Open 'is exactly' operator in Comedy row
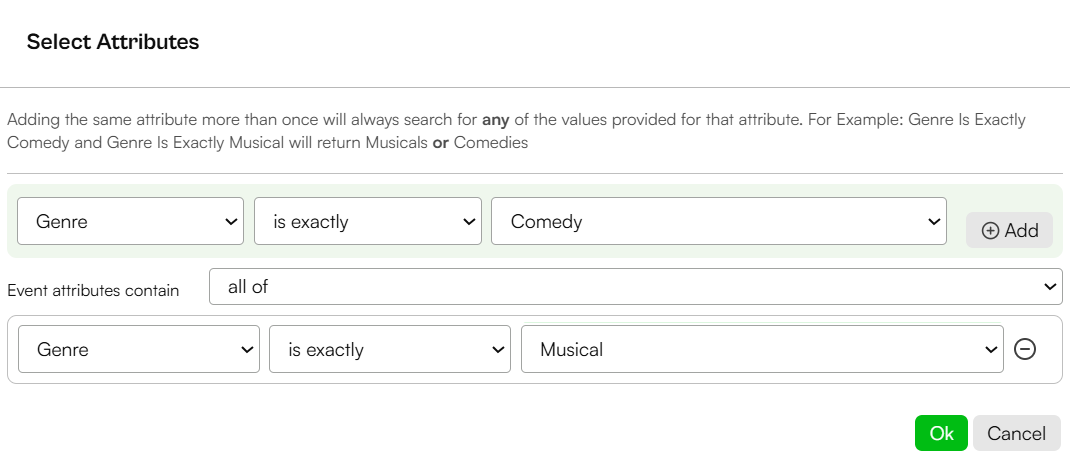Image resolution: width=1070 pixels, height=459 pixels. (368, 221)
